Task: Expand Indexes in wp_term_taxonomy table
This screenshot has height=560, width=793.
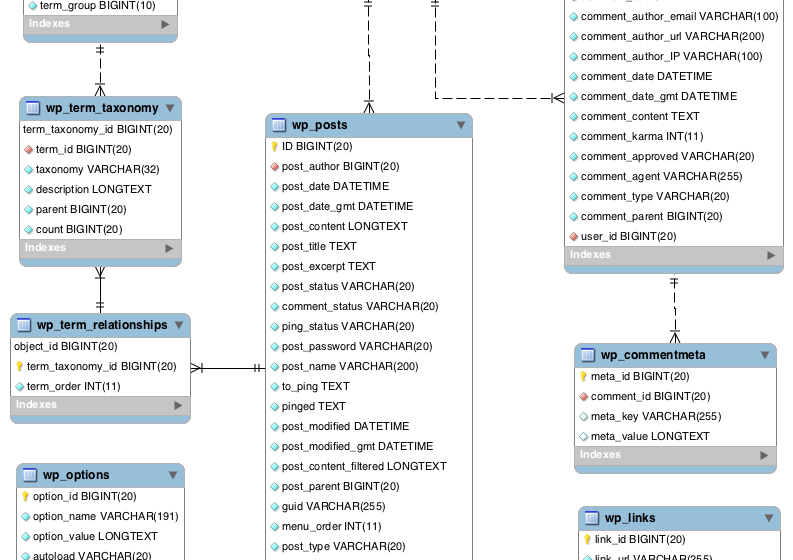Action: pos(169,248)
